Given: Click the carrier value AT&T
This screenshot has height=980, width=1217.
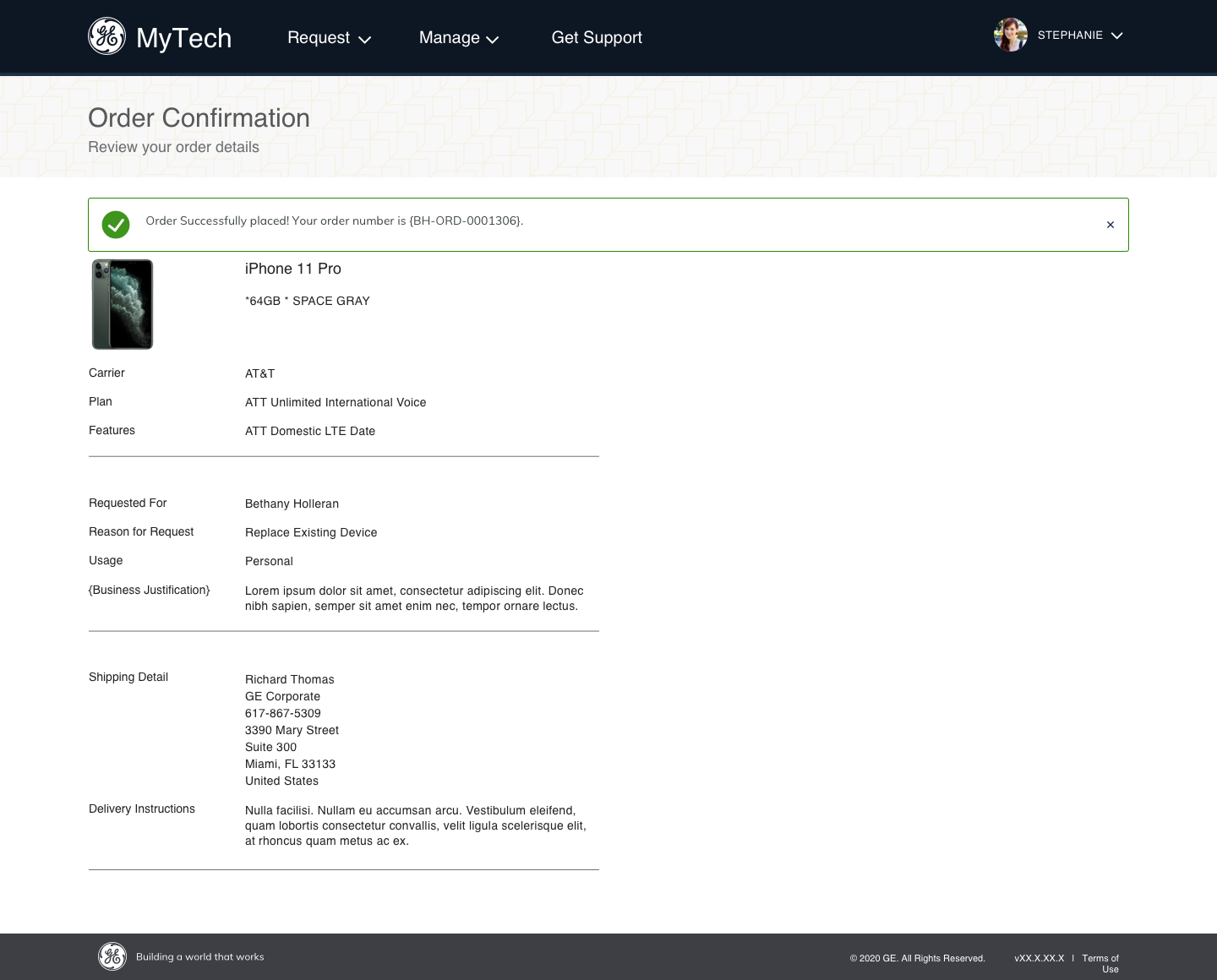Looking at the screenshot, I should pos(260,373).
